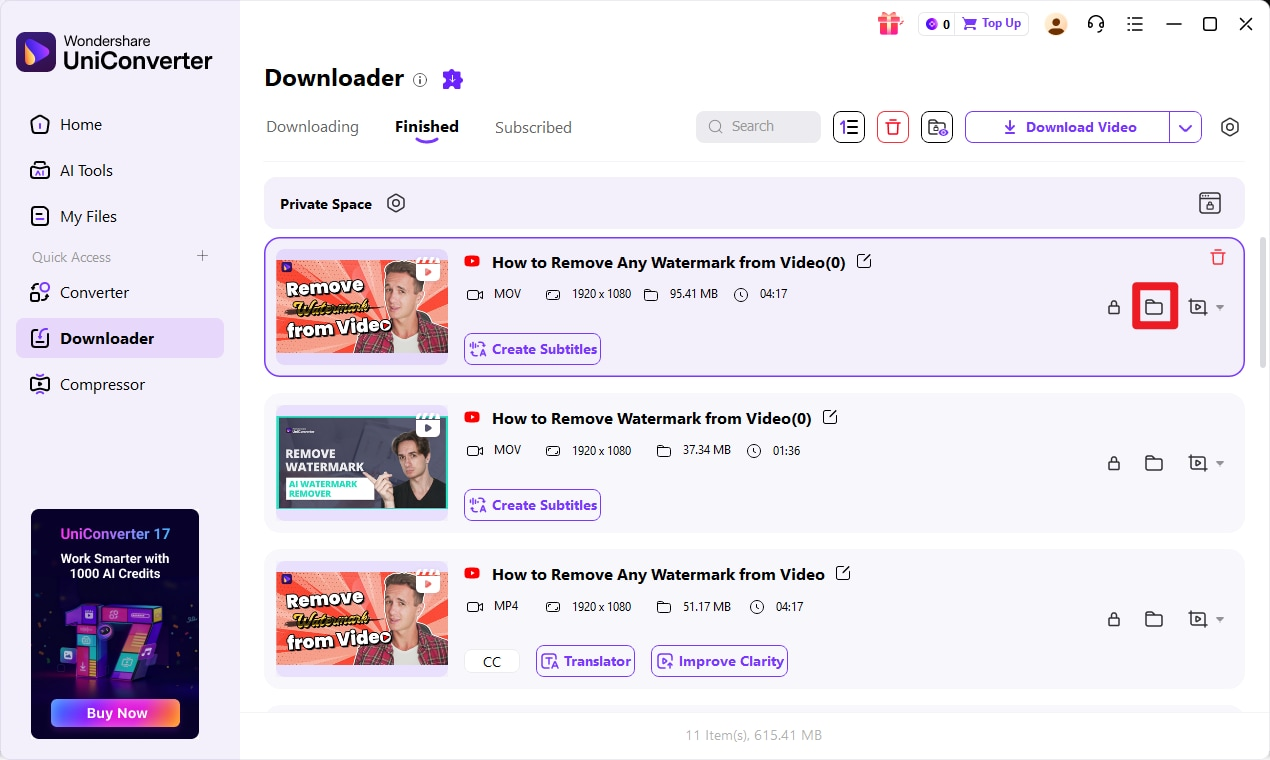1270x760 pixels.
Task: Click convert icon on 37.34 MB video row
Action: (1197, 463)
